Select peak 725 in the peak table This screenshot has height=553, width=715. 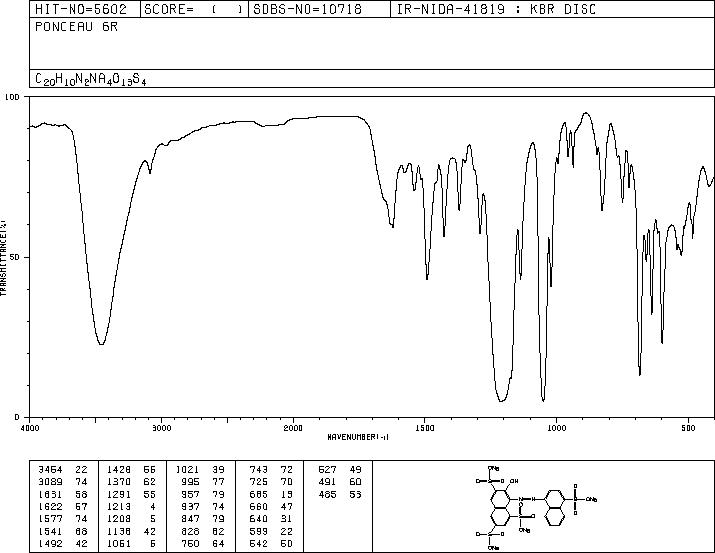click(x=258, y=482)
